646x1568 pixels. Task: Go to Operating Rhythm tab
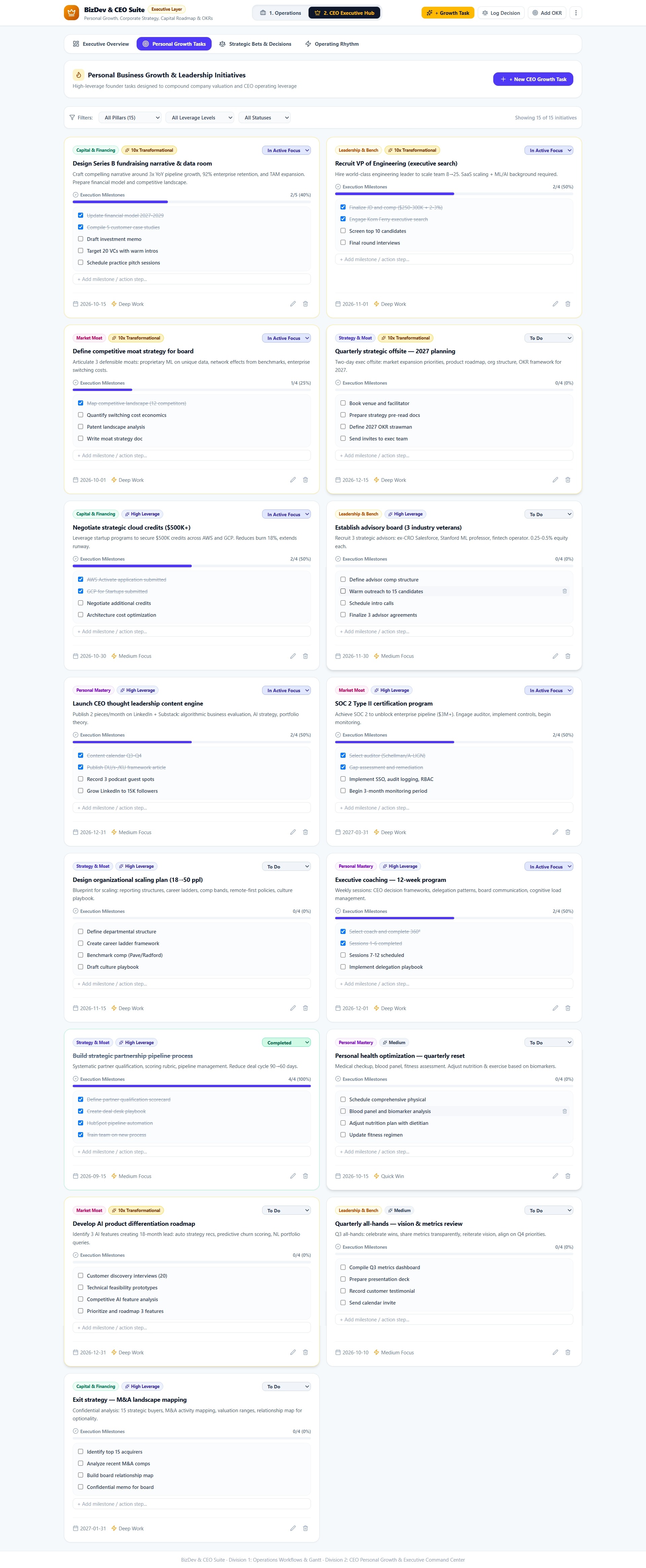click(x=332, y=44)
